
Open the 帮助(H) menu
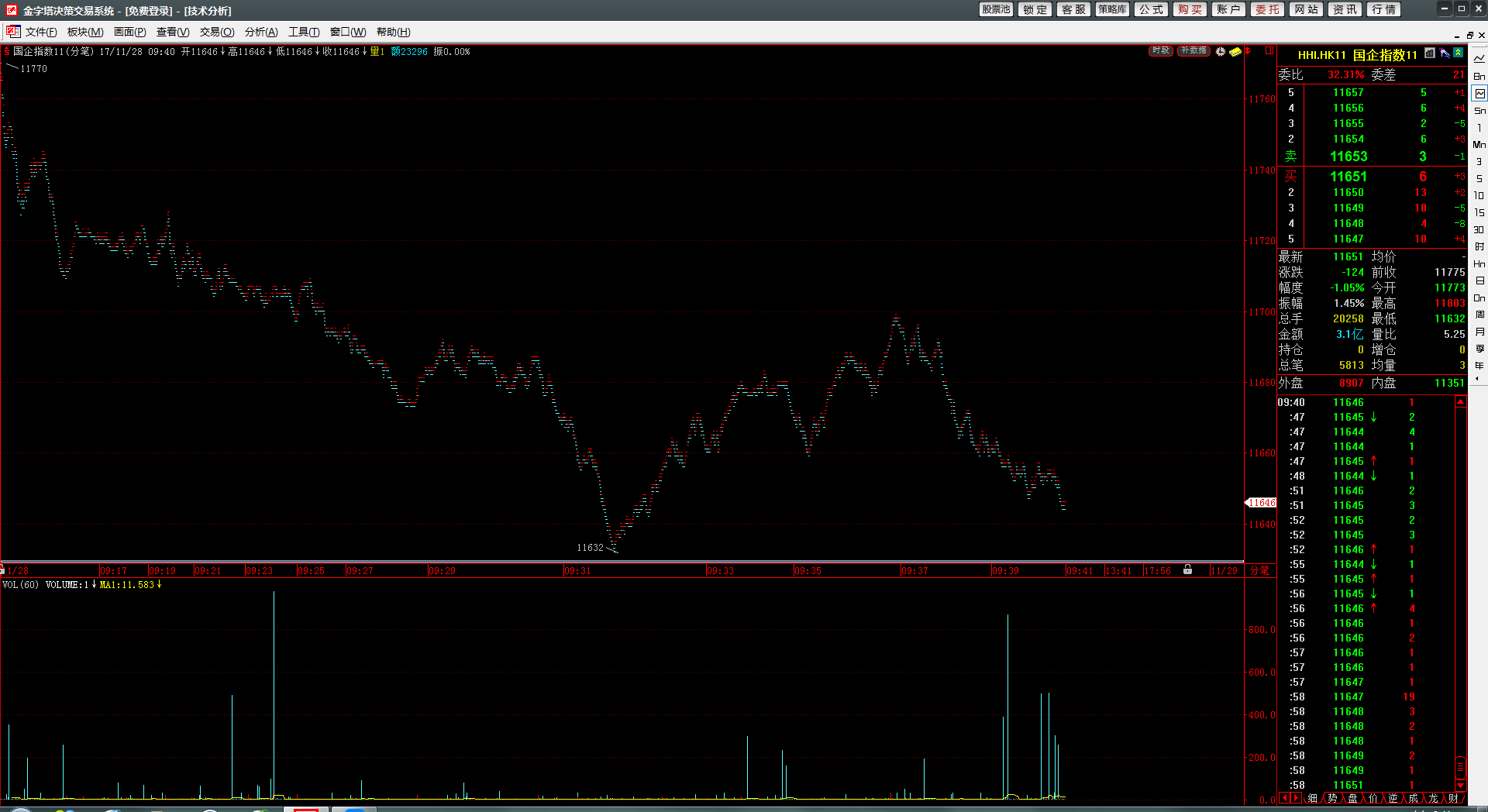[x=394, y=32]
